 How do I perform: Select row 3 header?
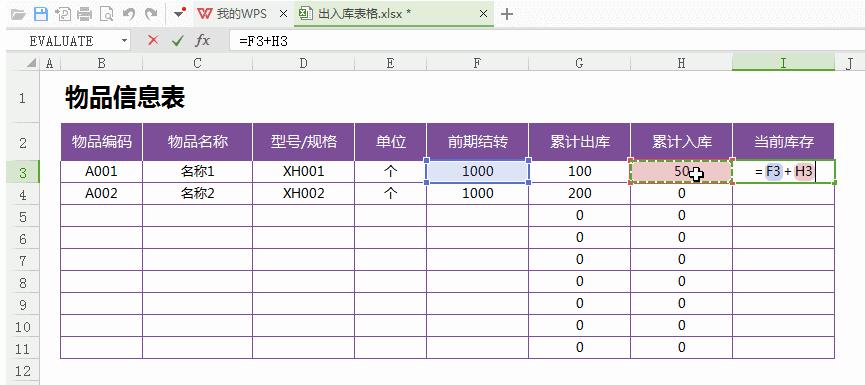[23, 173]
